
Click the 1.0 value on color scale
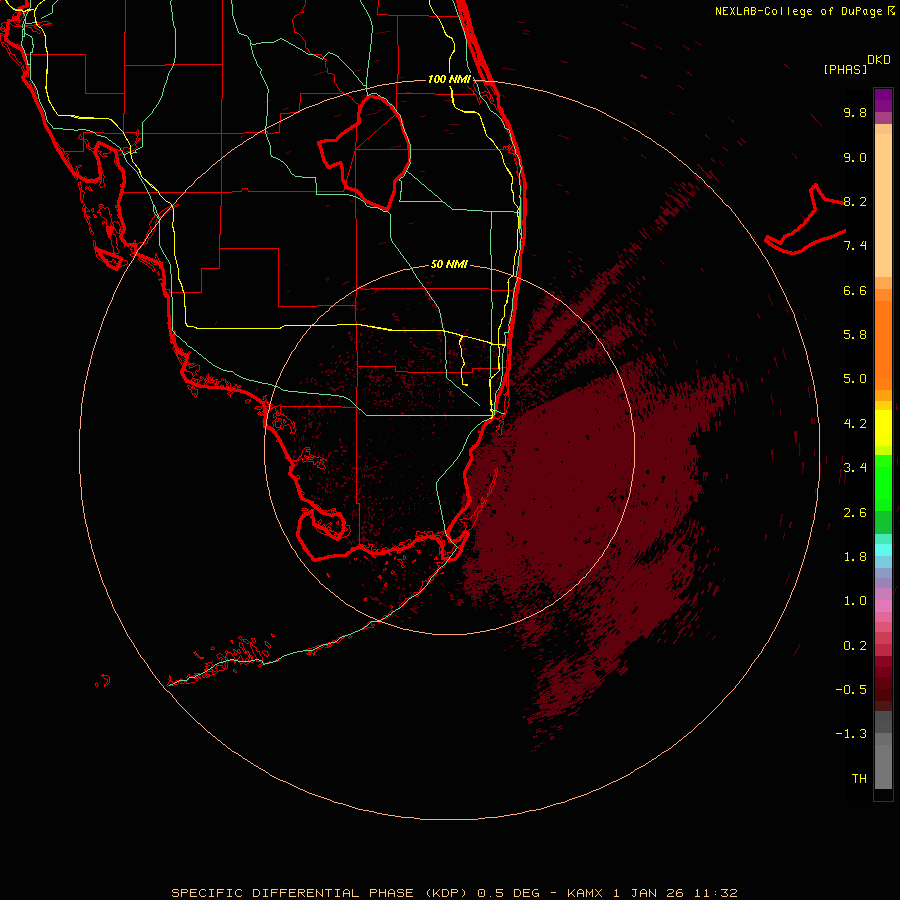(855, 601)
